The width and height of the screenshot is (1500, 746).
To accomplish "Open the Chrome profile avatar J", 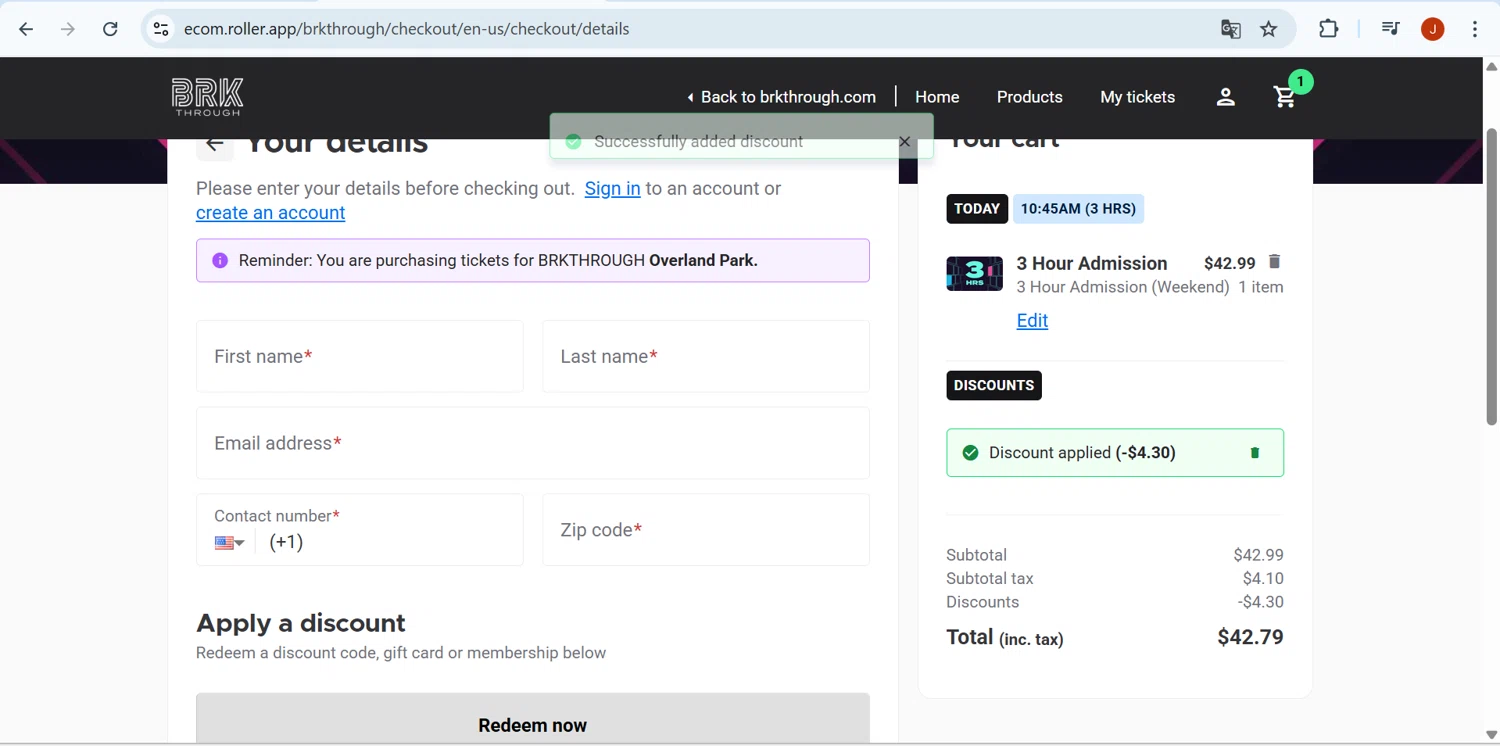I will pyautogui.click(x=1432, y=29).
